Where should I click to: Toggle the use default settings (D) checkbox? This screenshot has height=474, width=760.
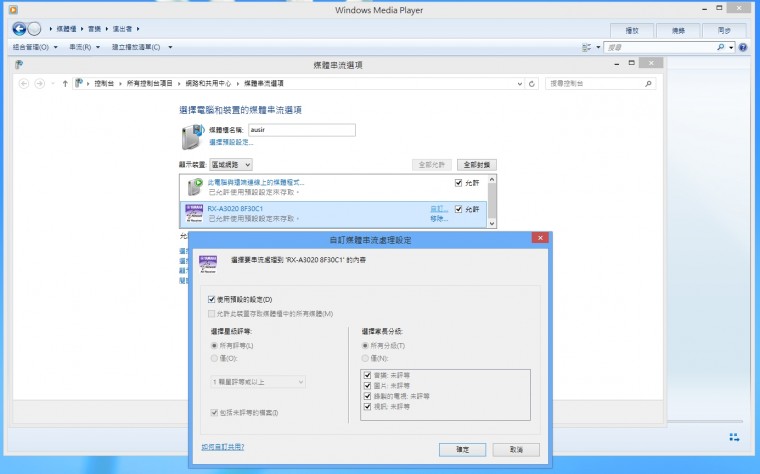click(x=211, y=300)
